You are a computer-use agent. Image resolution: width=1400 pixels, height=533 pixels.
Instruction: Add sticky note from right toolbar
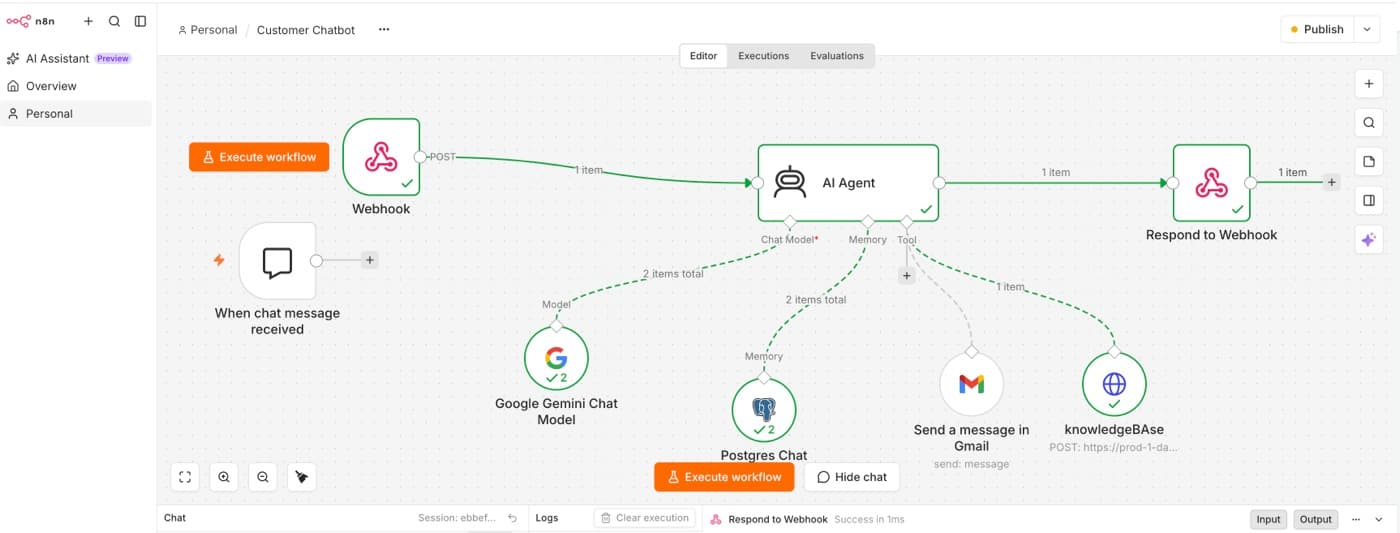pos(1369,161)
